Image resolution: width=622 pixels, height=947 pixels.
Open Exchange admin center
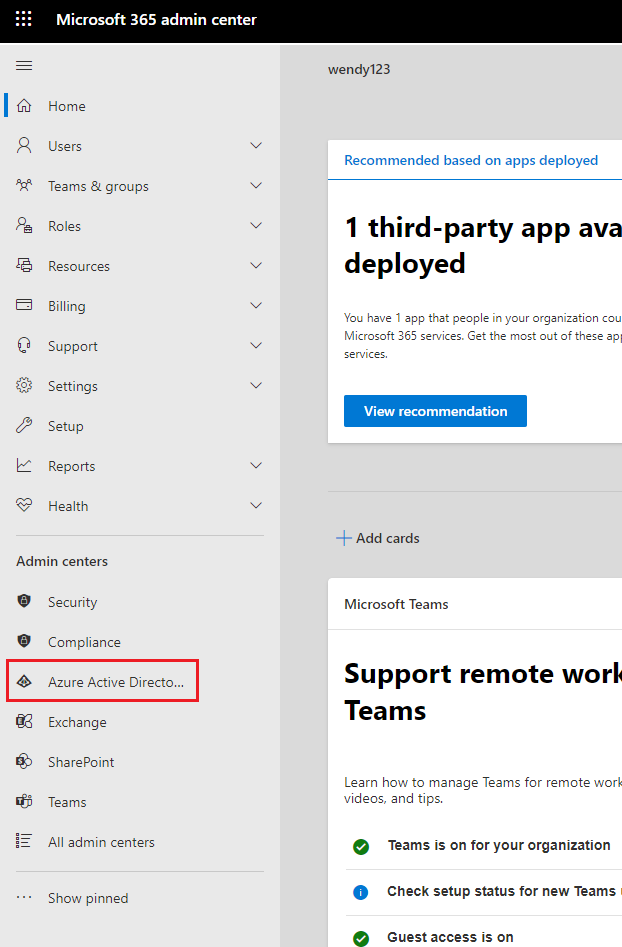[77, 722]
